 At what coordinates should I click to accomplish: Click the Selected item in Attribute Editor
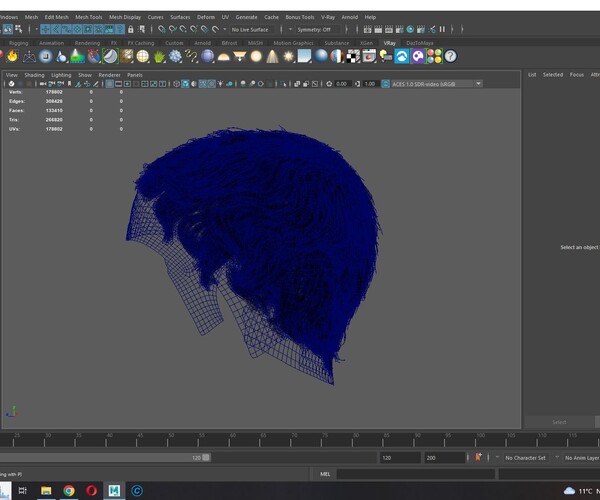pos(553,75)
